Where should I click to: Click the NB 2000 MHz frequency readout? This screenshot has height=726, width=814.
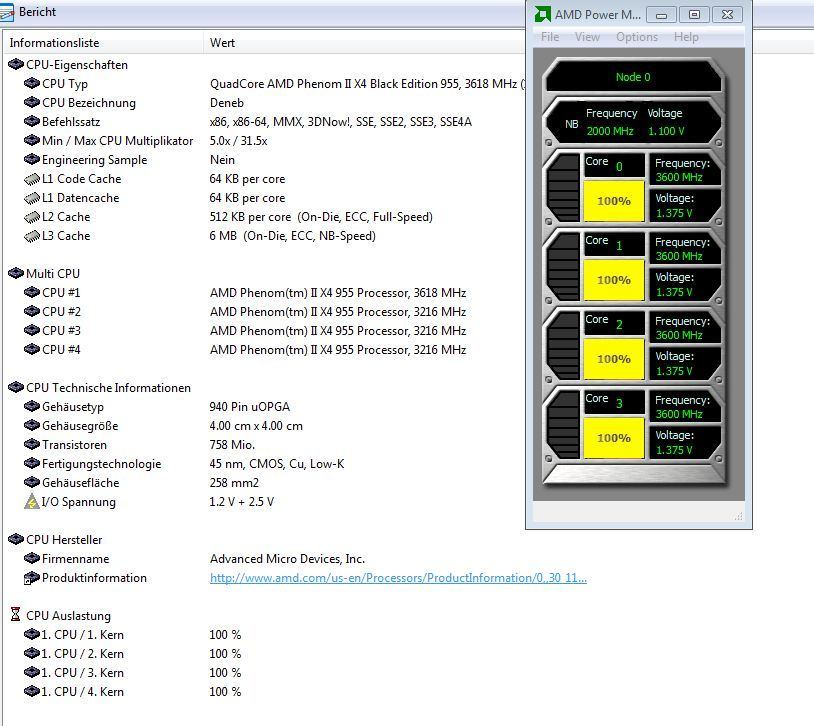pos(610,131)
